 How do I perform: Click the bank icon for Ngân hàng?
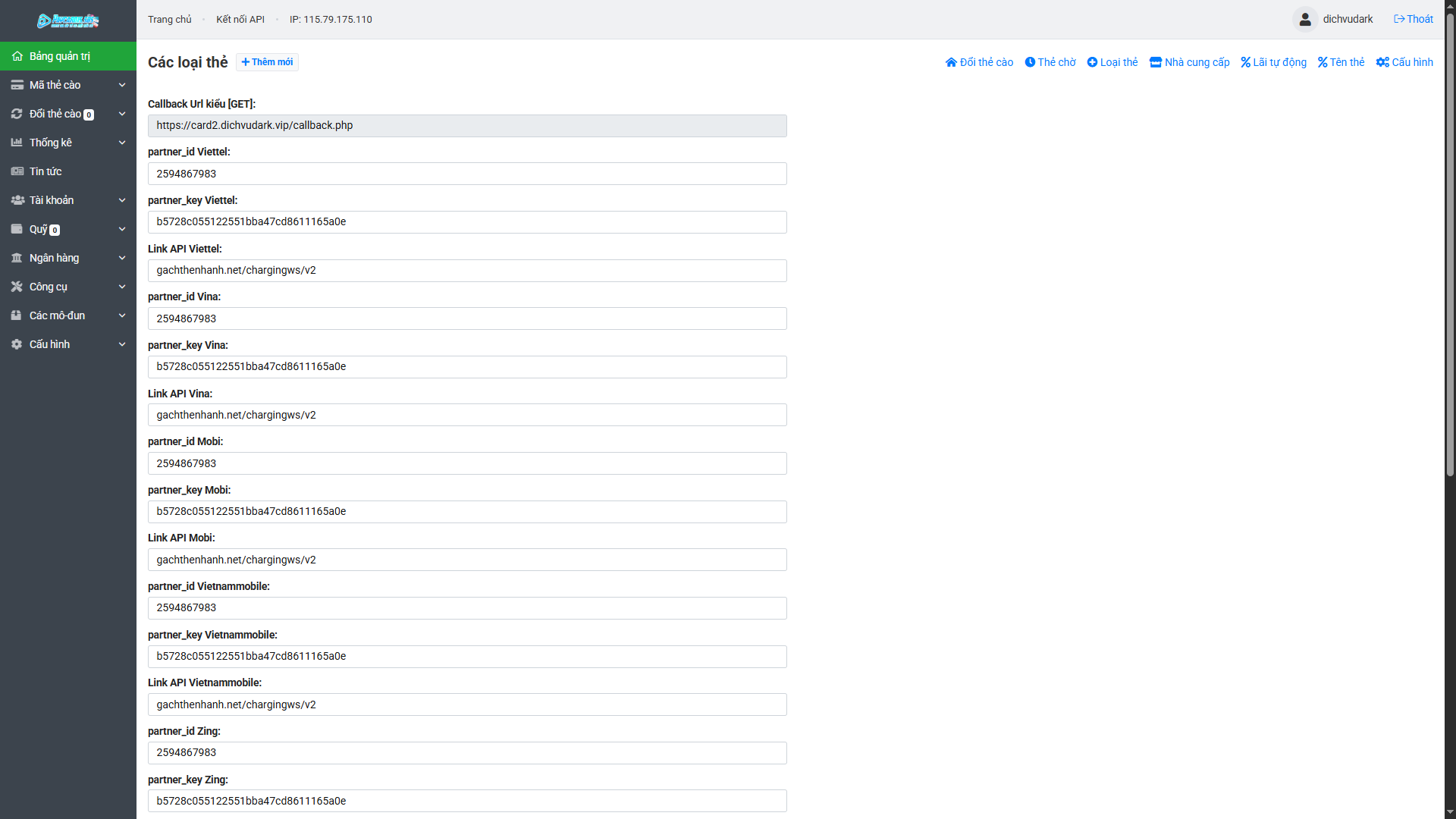click(x=17, y=258)
